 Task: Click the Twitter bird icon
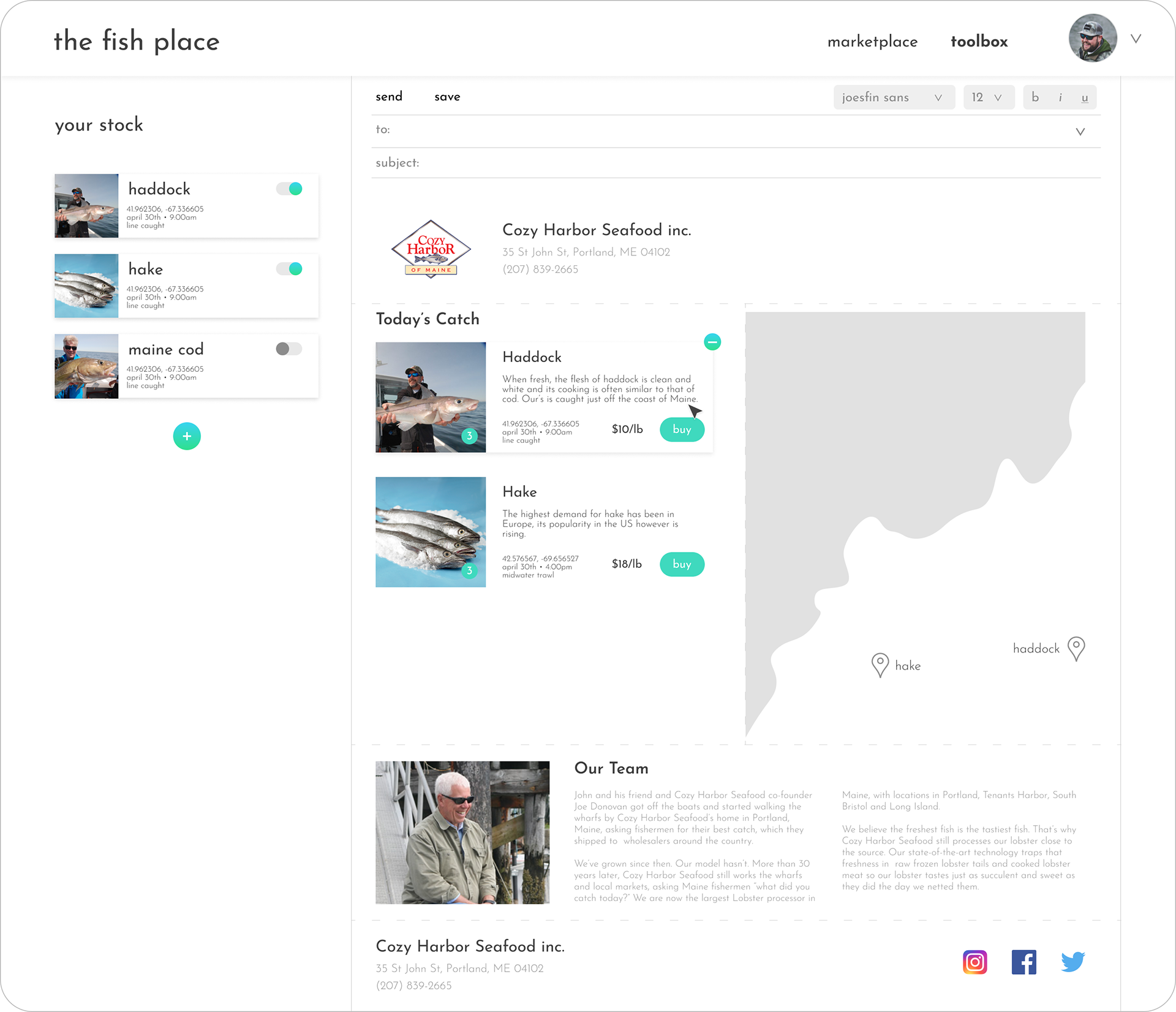point(1072,962)
